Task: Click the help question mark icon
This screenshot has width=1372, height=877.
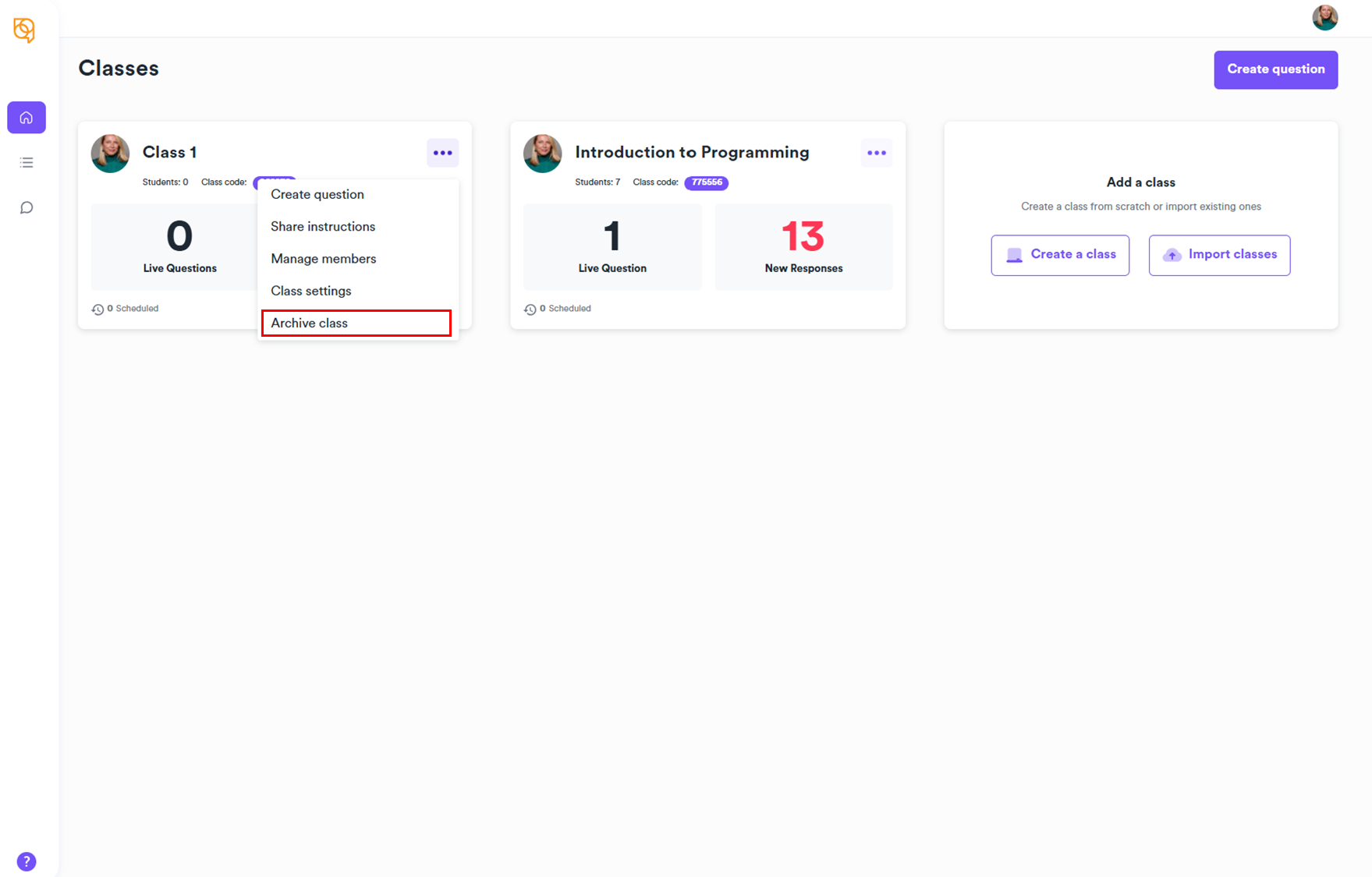Action: pyautogui.click(x=27, y=861)
